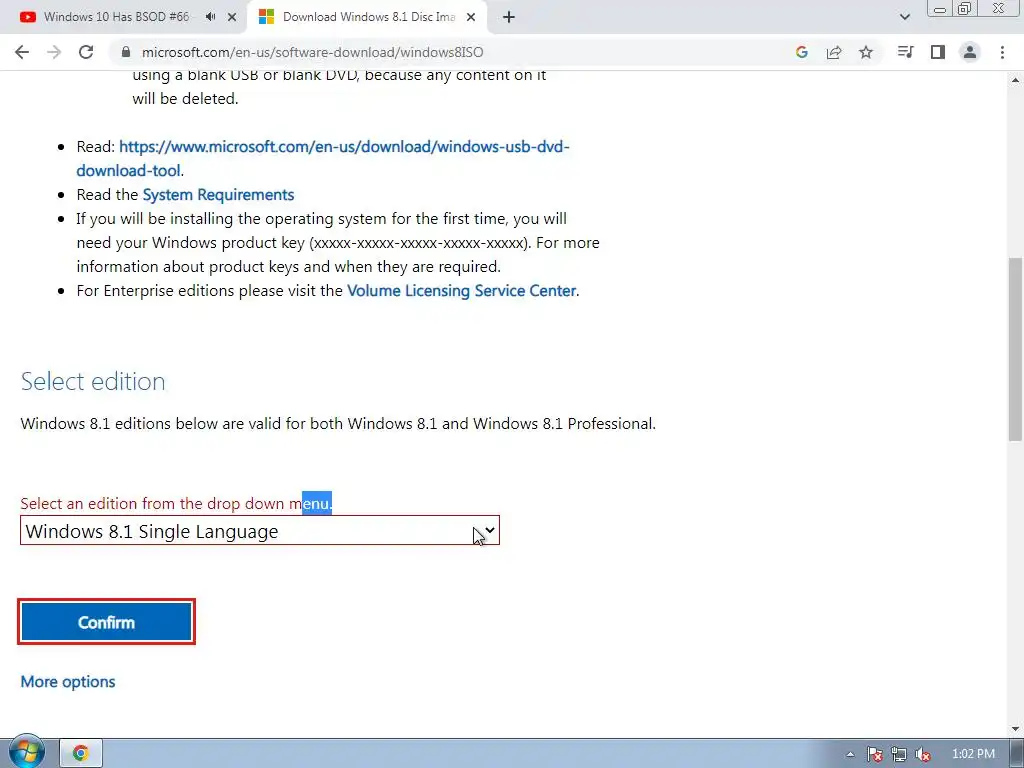The width and height of the screenshot is (1024, 768).
Task: Click the Chrome icon in the taskbar
Action: pos(81,754)
